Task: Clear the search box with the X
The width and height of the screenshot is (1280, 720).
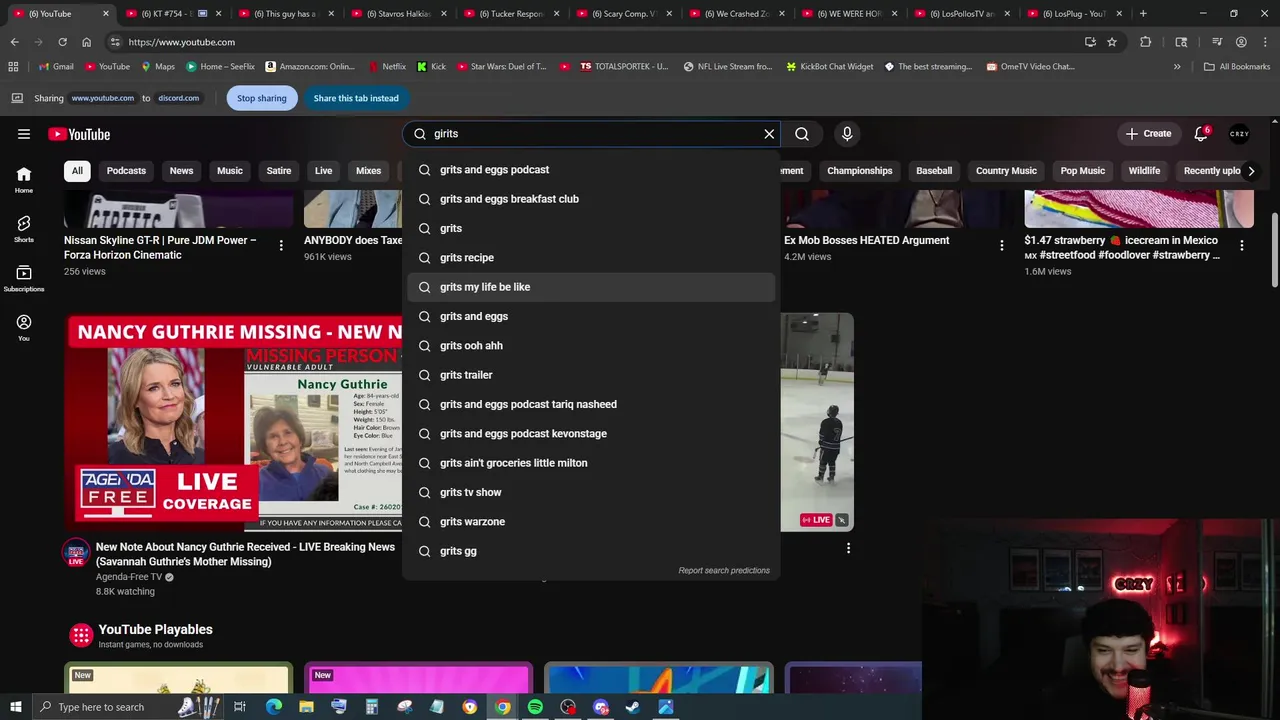Action: [769, 134]
